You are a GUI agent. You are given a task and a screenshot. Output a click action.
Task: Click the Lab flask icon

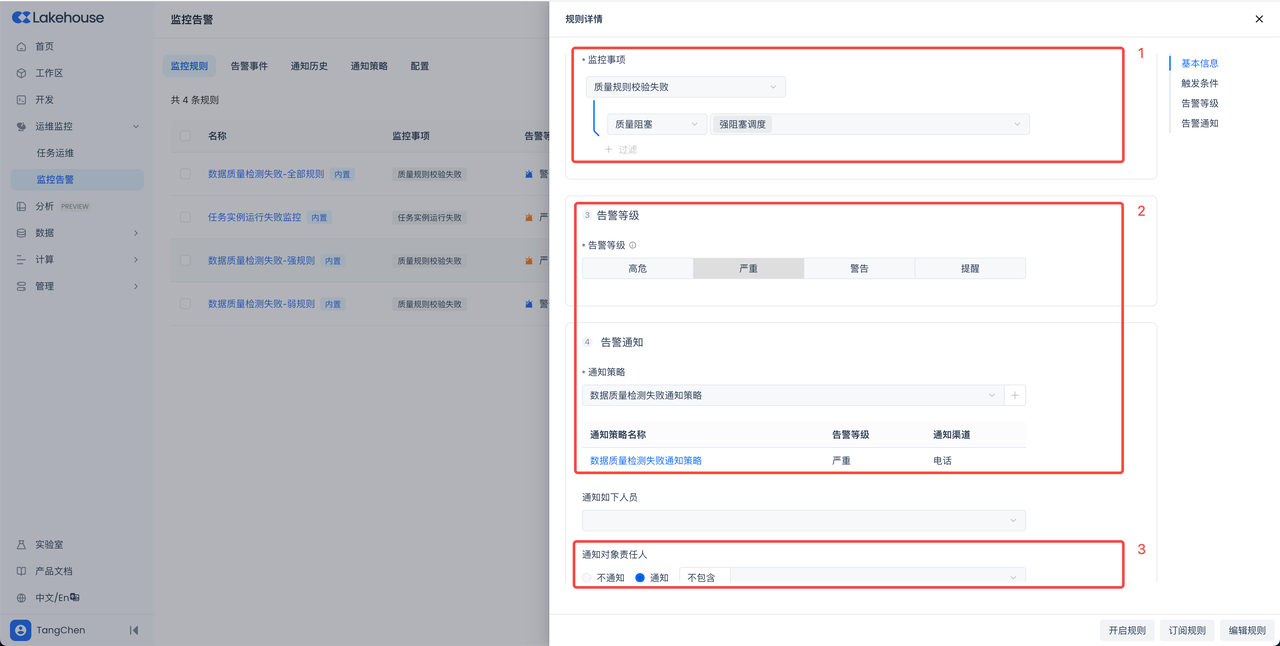click(21, 545)
